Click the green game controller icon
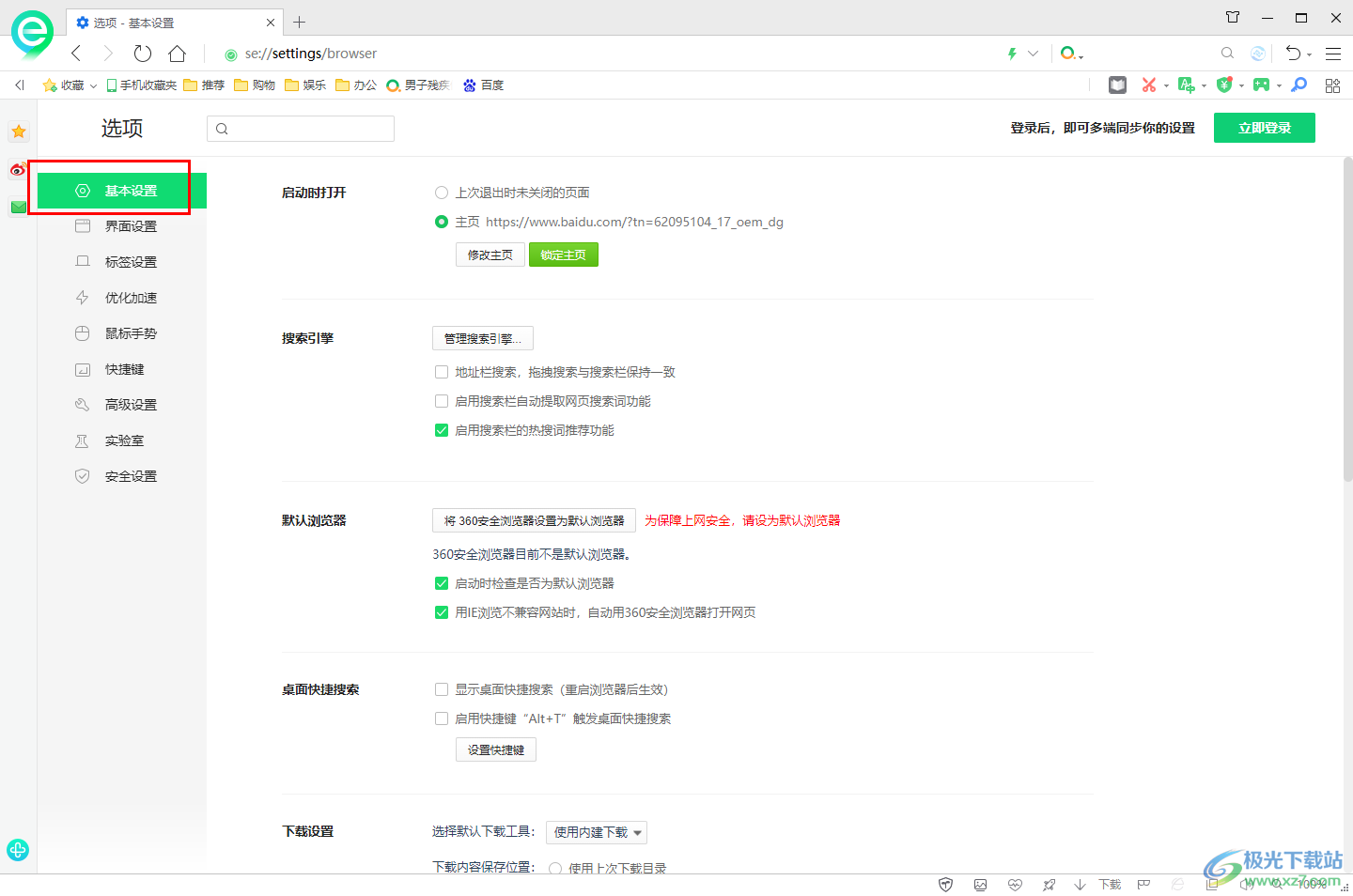The height and width of the screenshot is (896, 1353). pos(1261,85)
